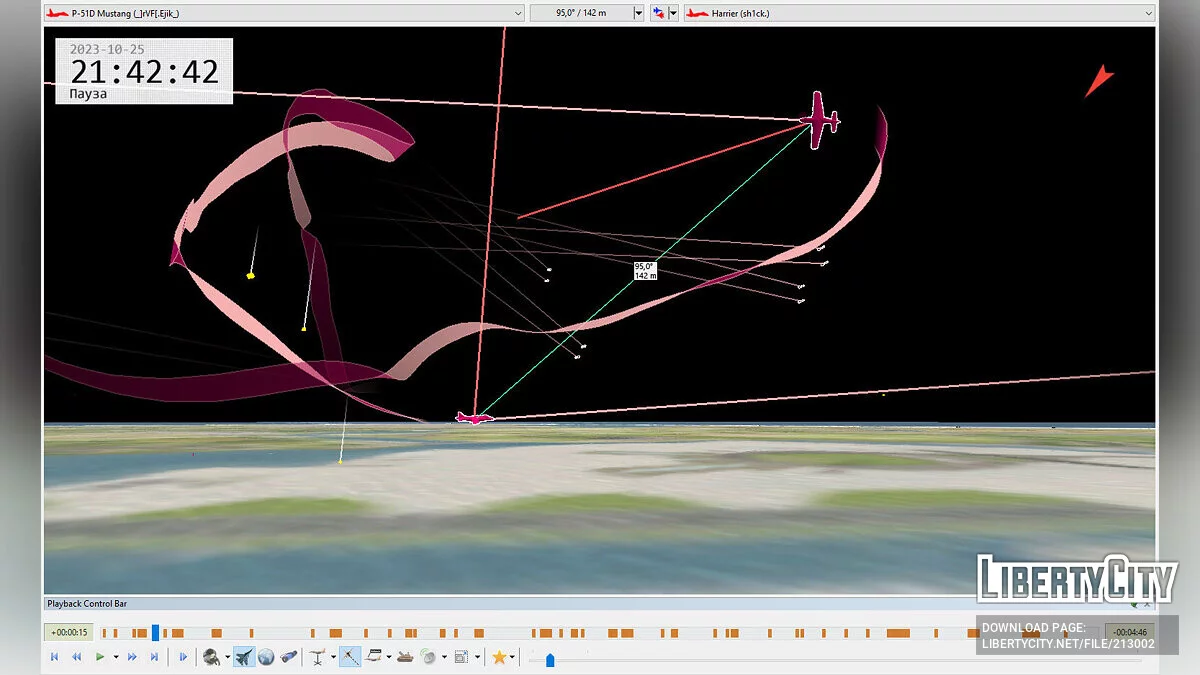Toggle the measuring line tool icon
Image resolution: width=1200 pixels, height=675 pixels.
(350, 657)
